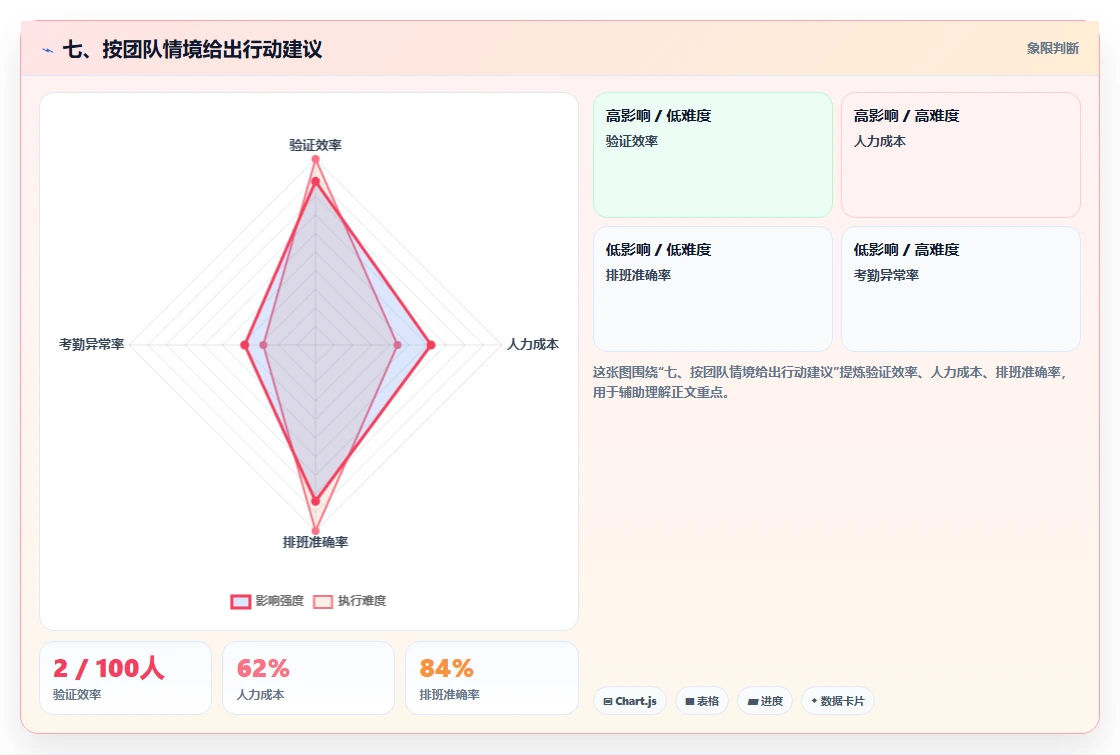The image size is (1120, 755).
Task: Click the 执行难度 data point at 排班准确率 axis
Action: (315, 531)
